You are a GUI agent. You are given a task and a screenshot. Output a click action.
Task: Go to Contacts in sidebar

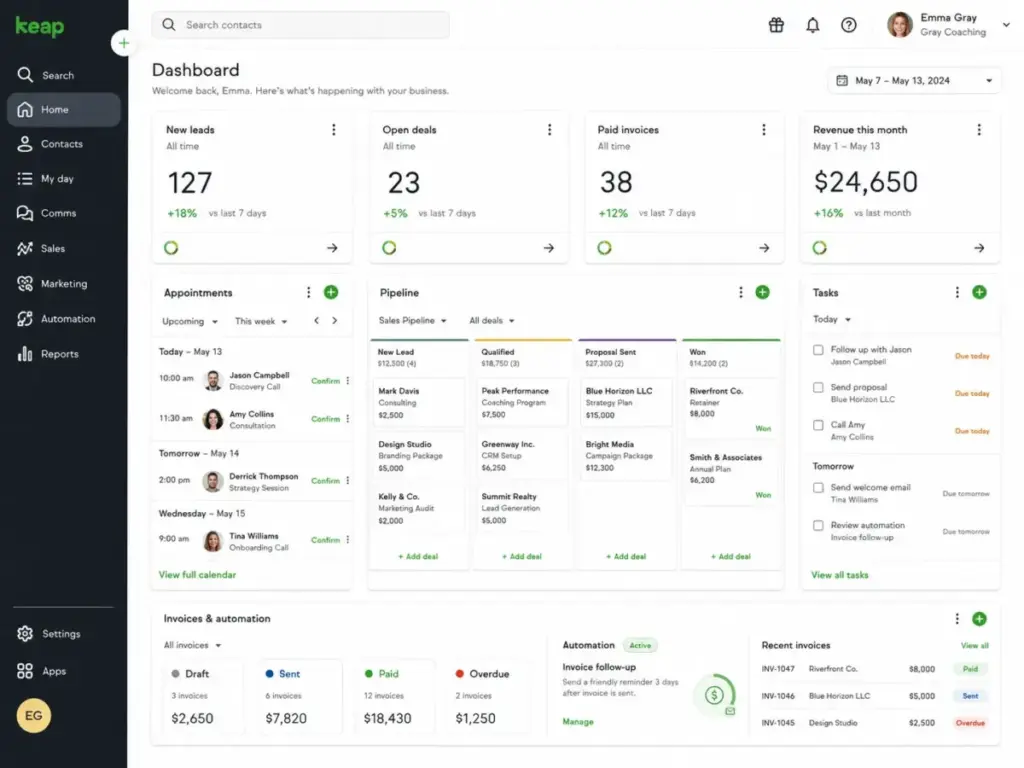[63, 144]
